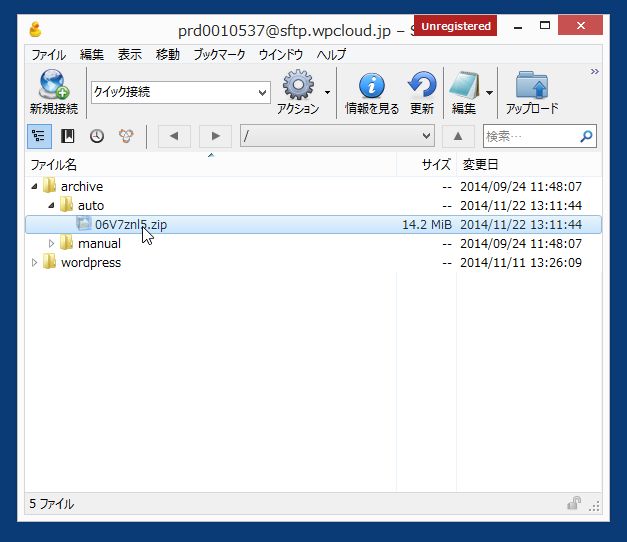This screenshot has height=542, width=627.
Task: Click the auto folder icon
Action: [x=66, y=204]
